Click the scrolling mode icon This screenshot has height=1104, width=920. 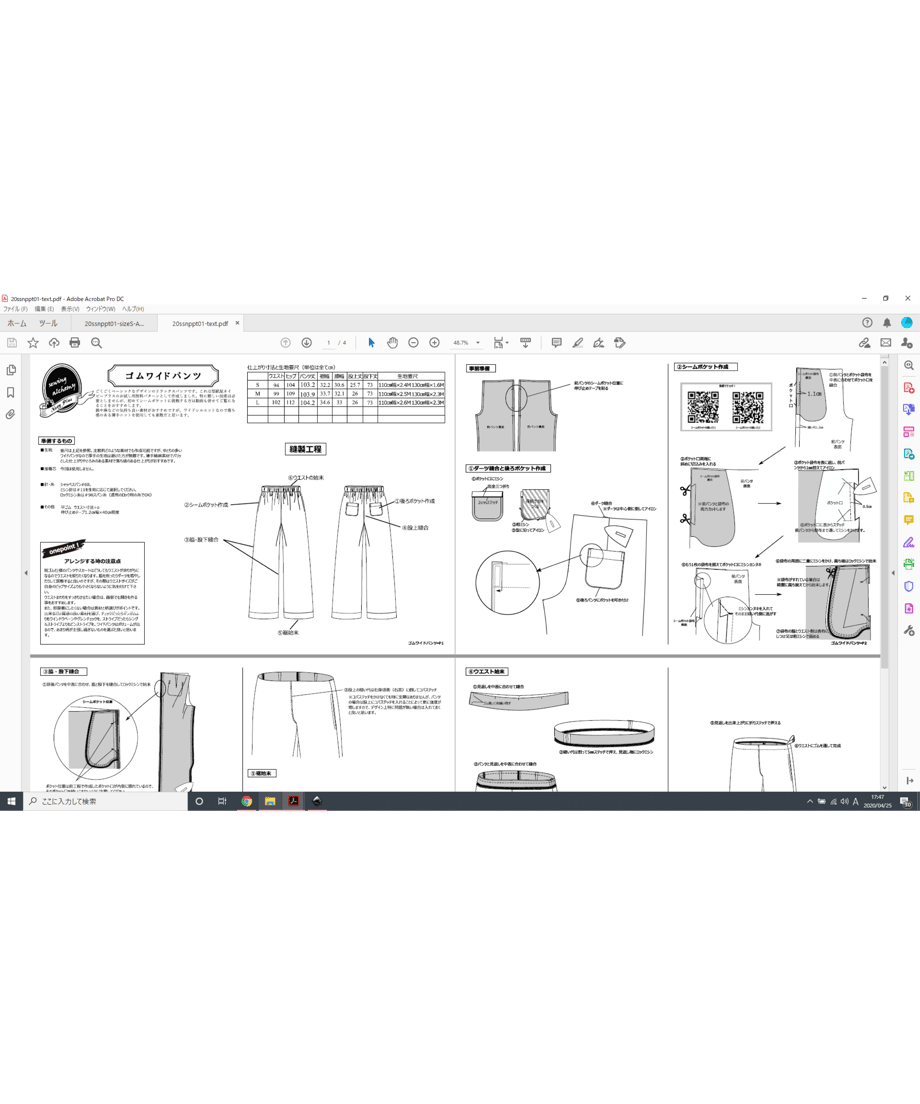tap(525, 343)
